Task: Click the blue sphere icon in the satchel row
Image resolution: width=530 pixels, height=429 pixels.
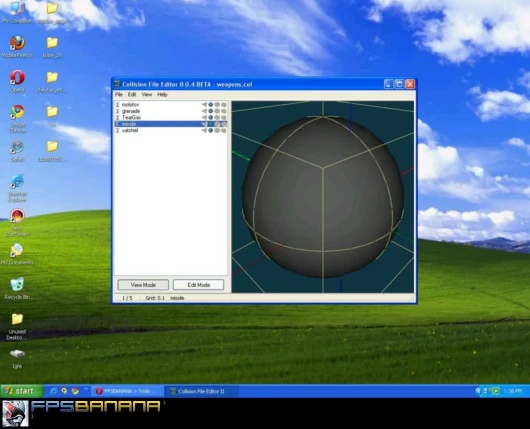Action: (211, 130)
